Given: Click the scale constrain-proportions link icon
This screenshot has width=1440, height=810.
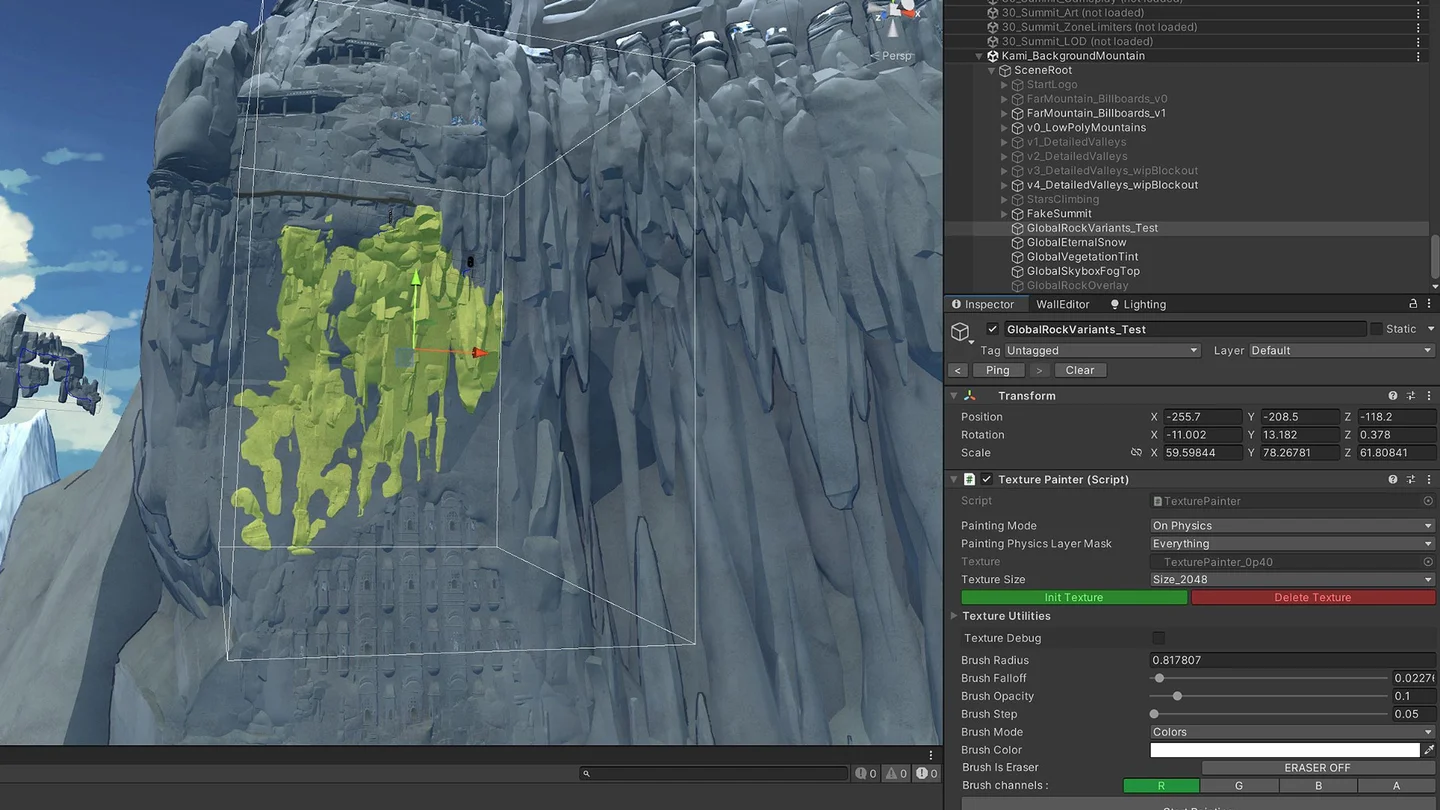Looking at the screenshot, I should [x=1136, y=453].
